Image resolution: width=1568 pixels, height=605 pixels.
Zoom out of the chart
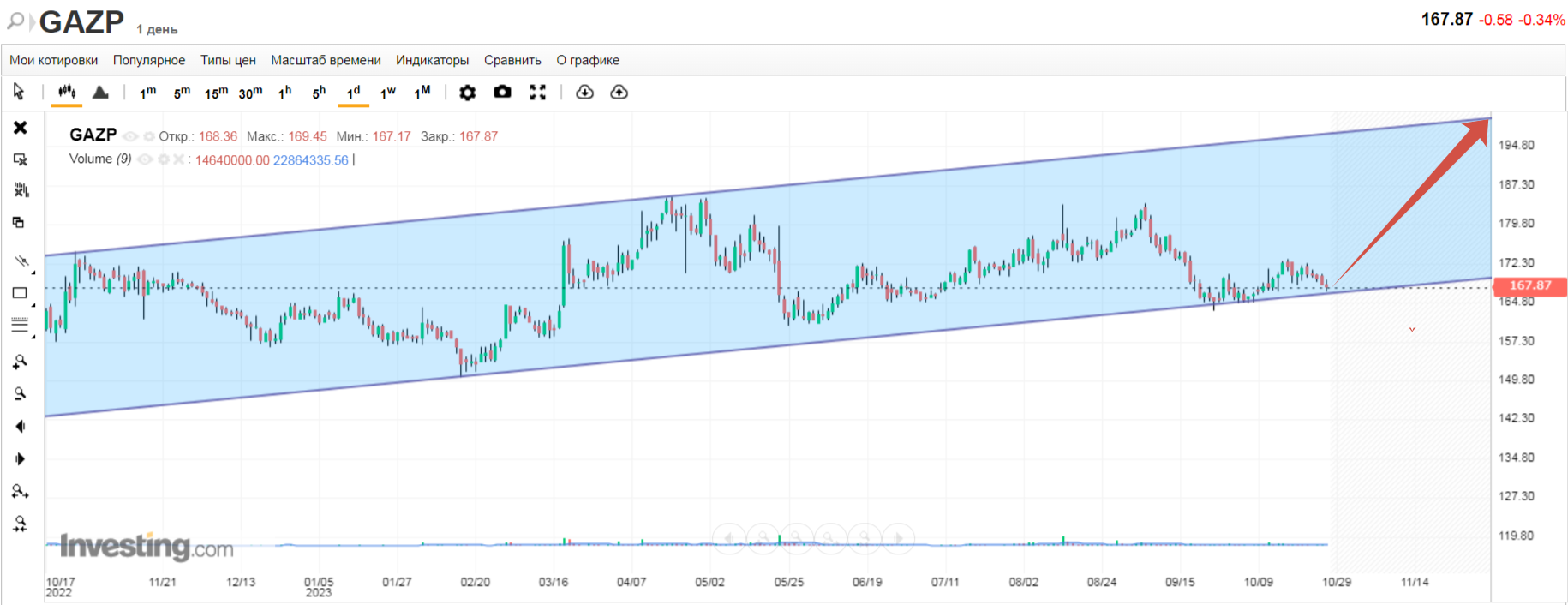(20, 394)
